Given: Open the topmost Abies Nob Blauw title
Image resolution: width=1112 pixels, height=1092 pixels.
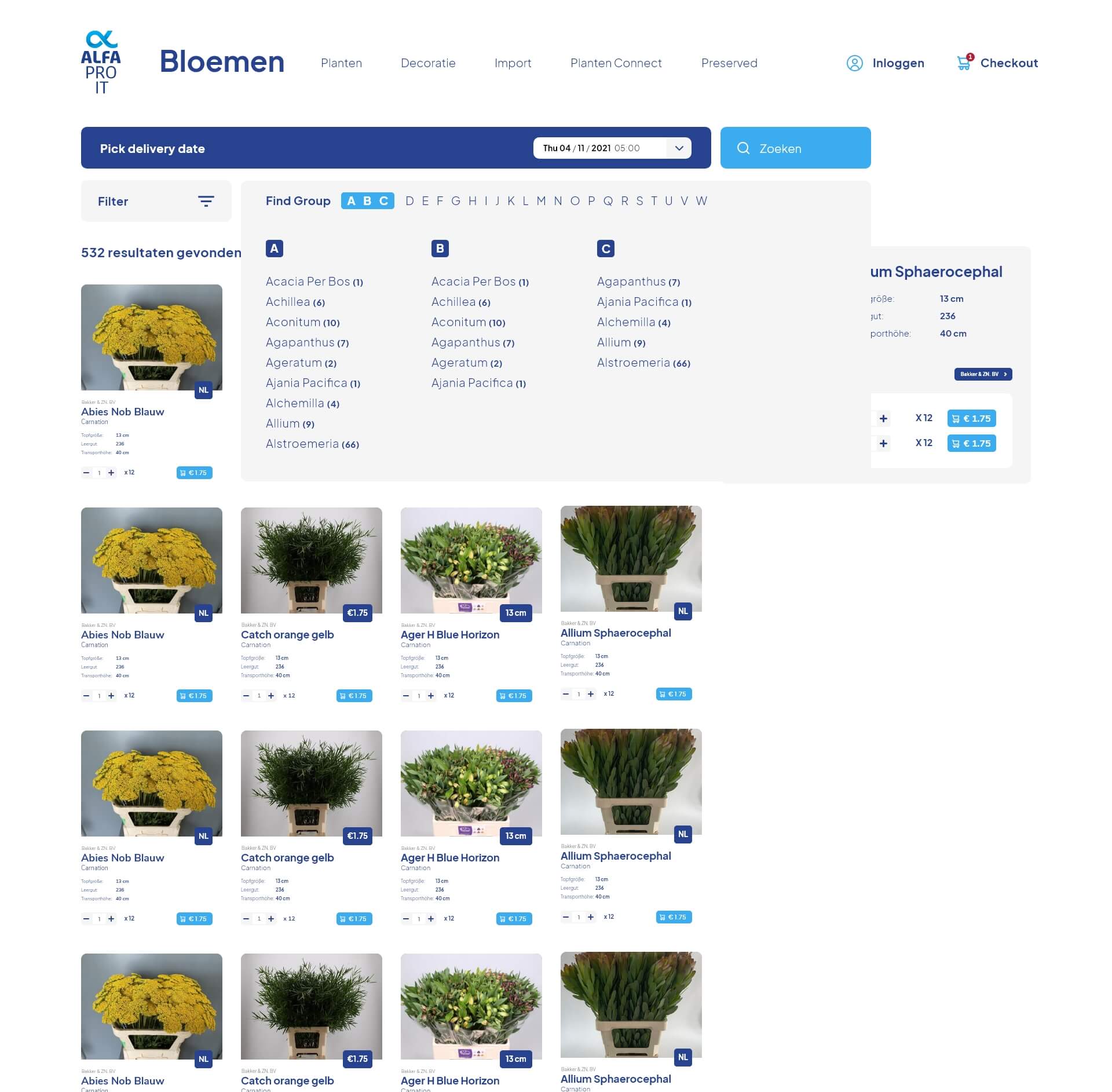Looking at the screenshot, I should coord(123,412).
